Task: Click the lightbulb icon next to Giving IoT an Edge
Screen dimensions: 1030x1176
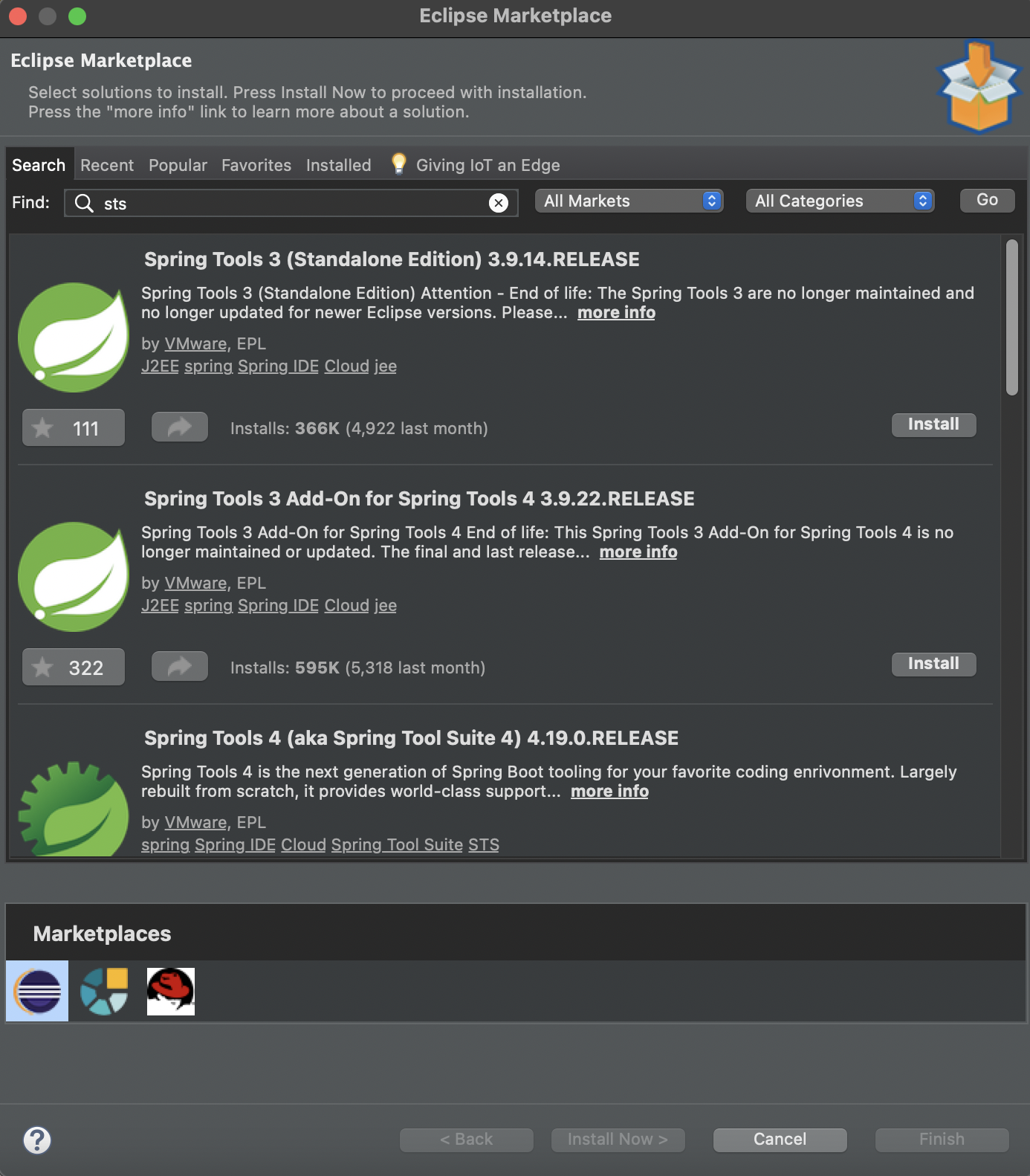Action: pyautogui.click(x=399, y=164)
